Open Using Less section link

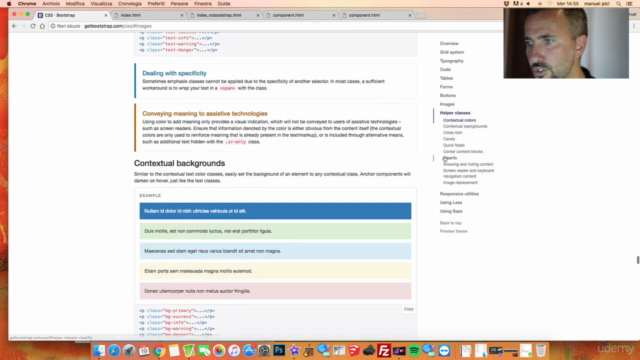(x=451, y=202)
